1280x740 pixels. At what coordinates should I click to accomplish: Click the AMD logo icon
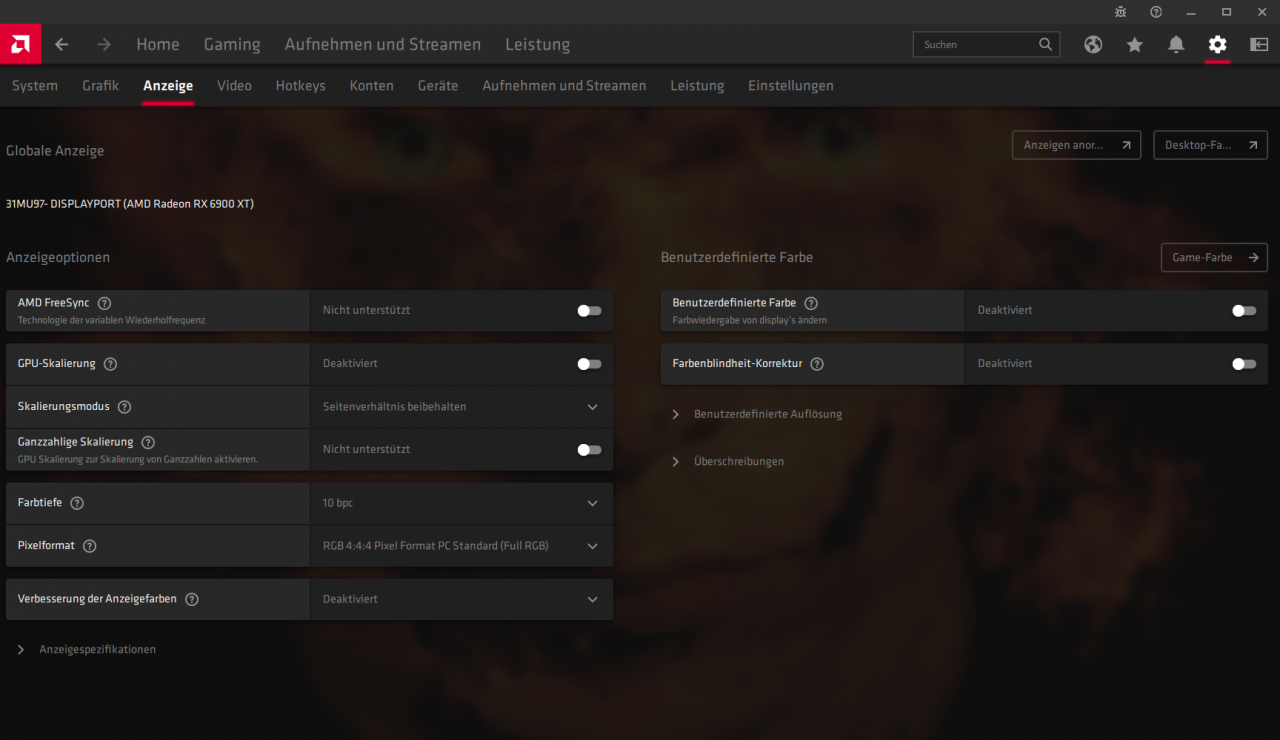click(x=20, y=44)
